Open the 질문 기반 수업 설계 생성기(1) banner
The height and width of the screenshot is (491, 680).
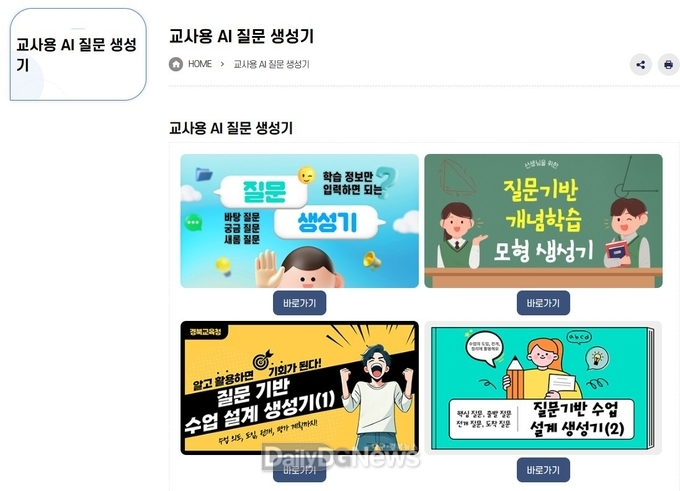(300, 388)
